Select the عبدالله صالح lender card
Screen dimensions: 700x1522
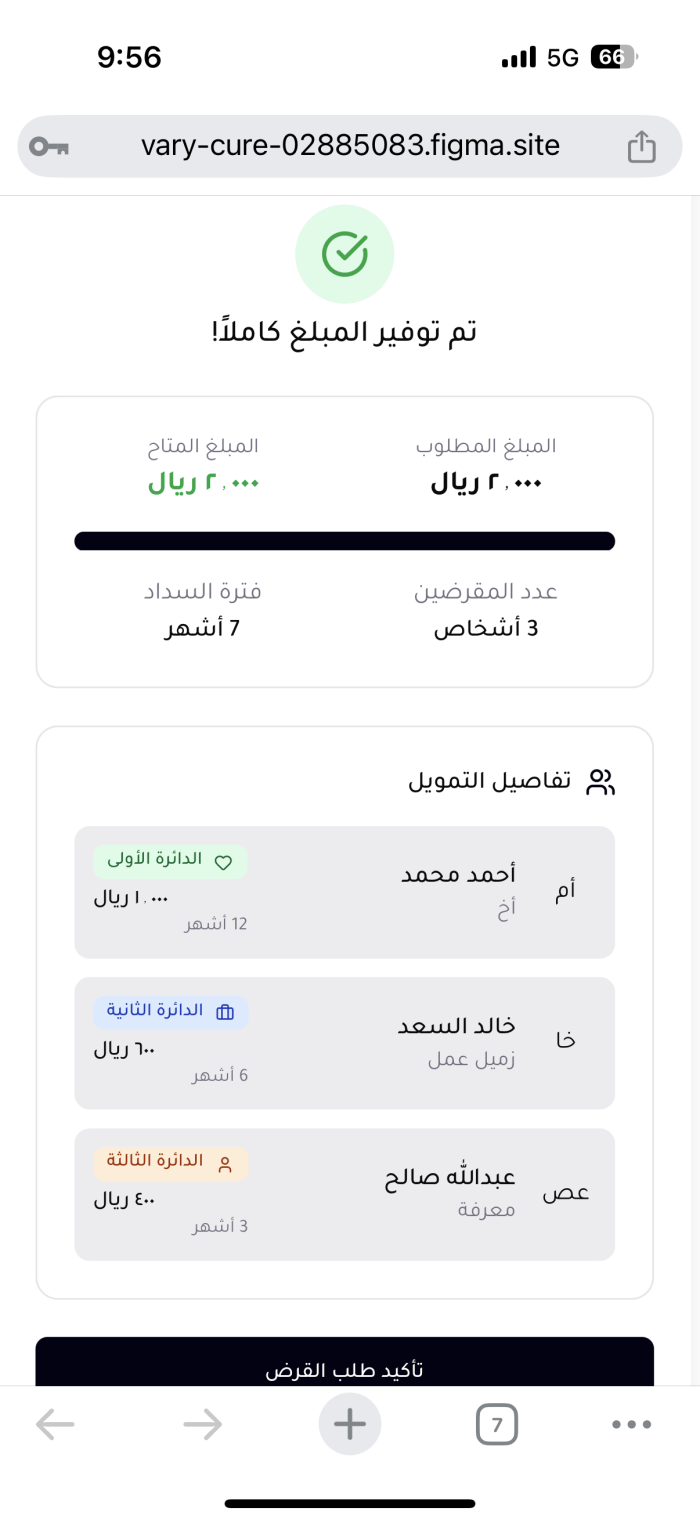344,1193
